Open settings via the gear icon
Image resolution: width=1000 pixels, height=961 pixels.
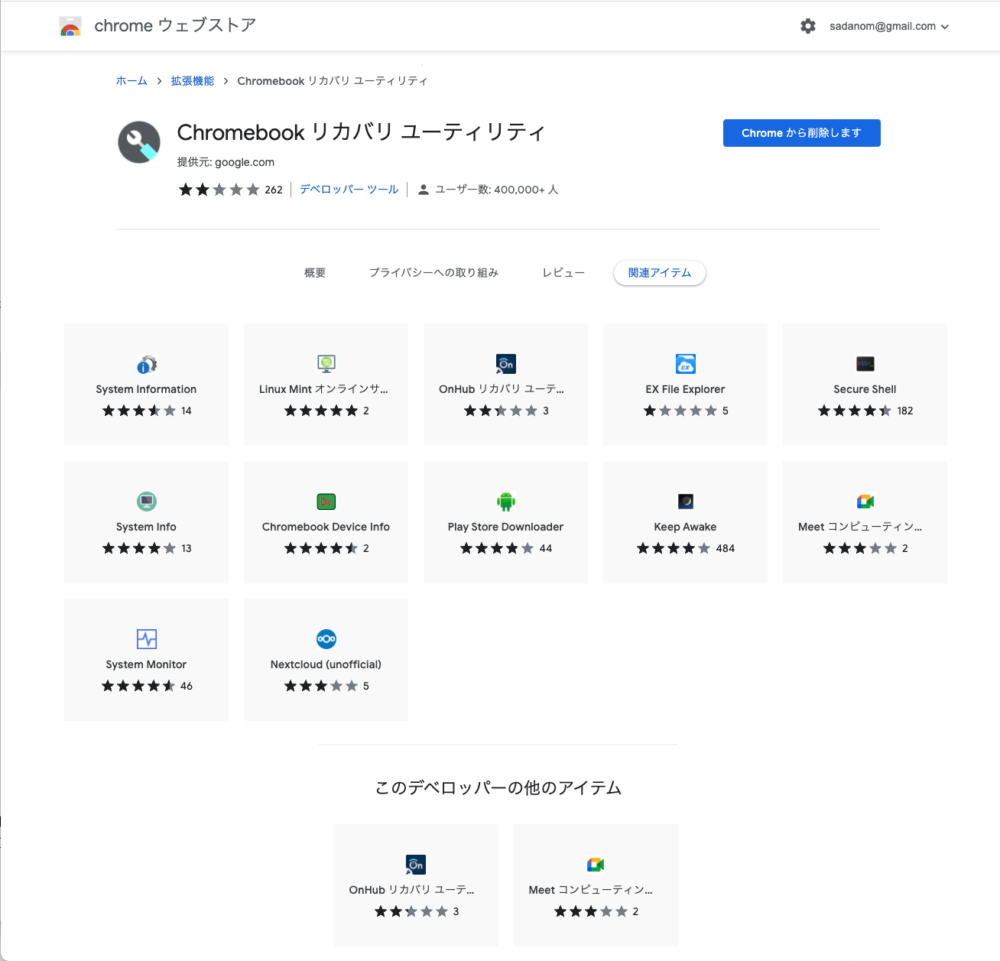pyautogui.click(x=808, y=26)
